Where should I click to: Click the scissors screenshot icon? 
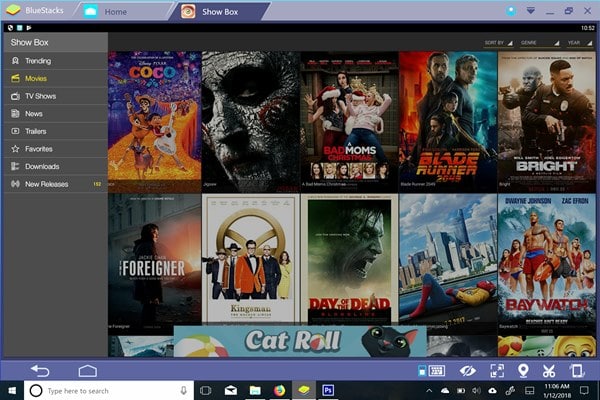point(549,371)
